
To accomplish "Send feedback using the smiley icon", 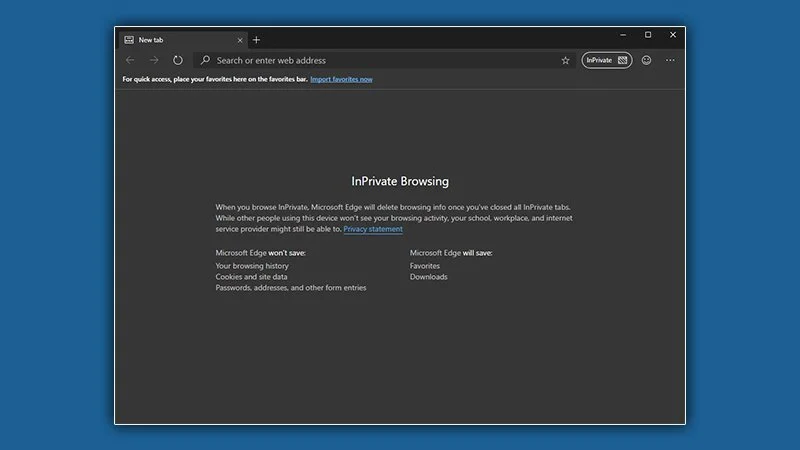I will pyautogui.click(x=646, y=60).
